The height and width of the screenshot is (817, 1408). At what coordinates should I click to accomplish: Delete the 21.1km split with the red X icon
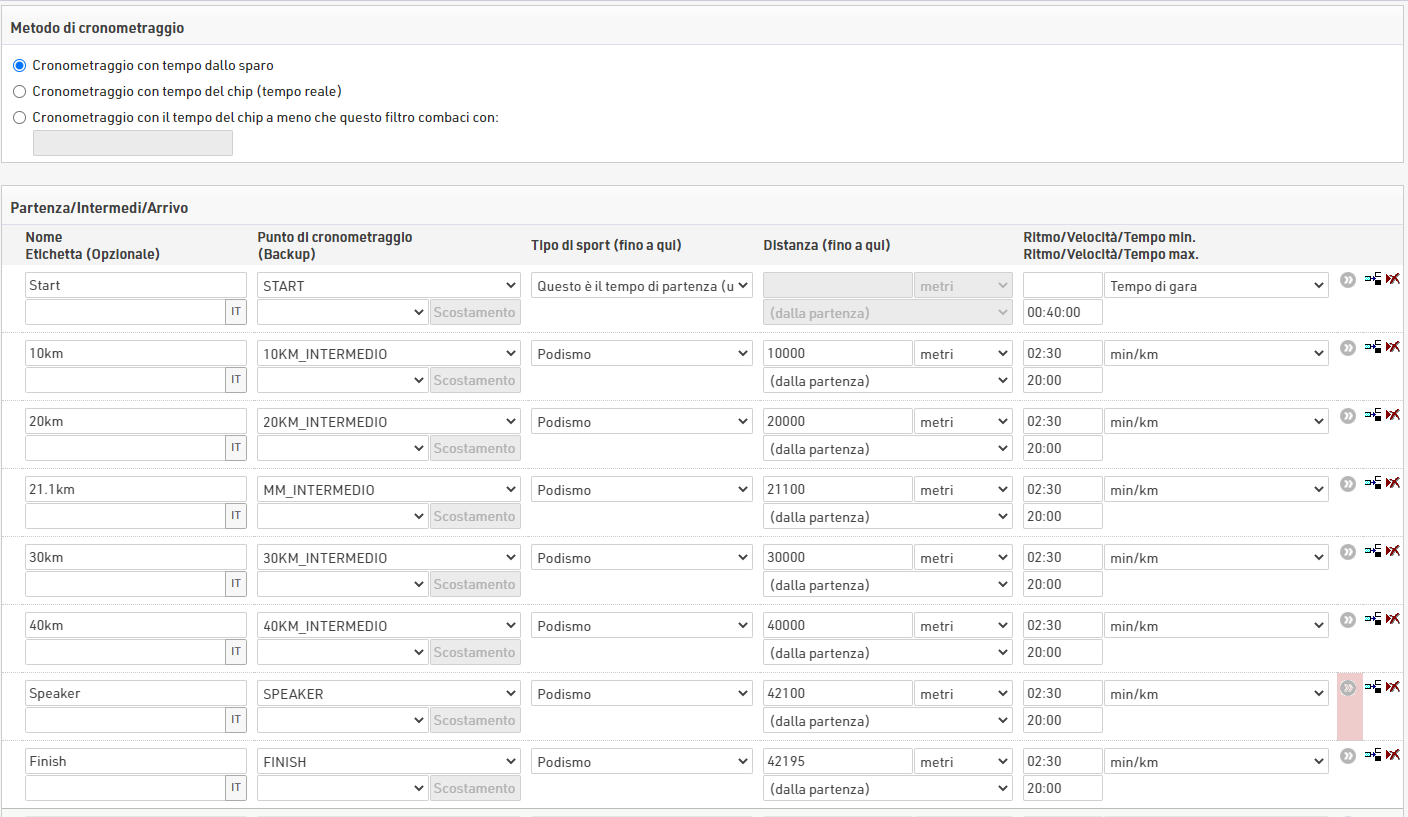pyautogui.click(x=1392, y=483)
